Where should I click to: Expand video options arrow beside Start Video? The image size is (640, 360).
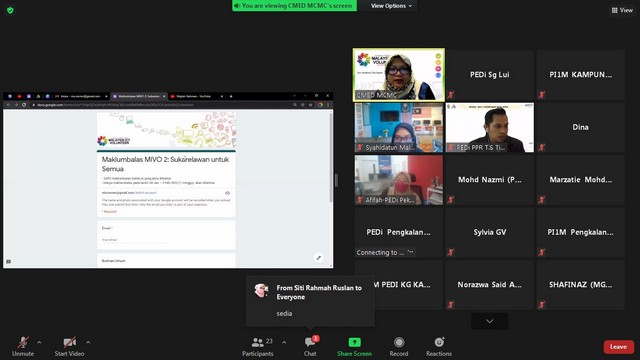click(88, 342)
